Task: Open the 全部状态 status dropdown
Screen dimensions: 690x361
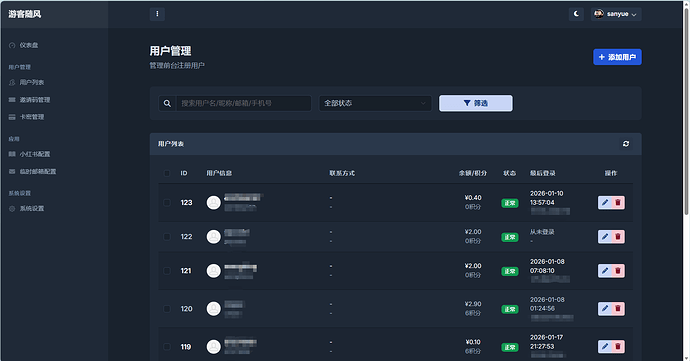Action: tap(375, 103)
